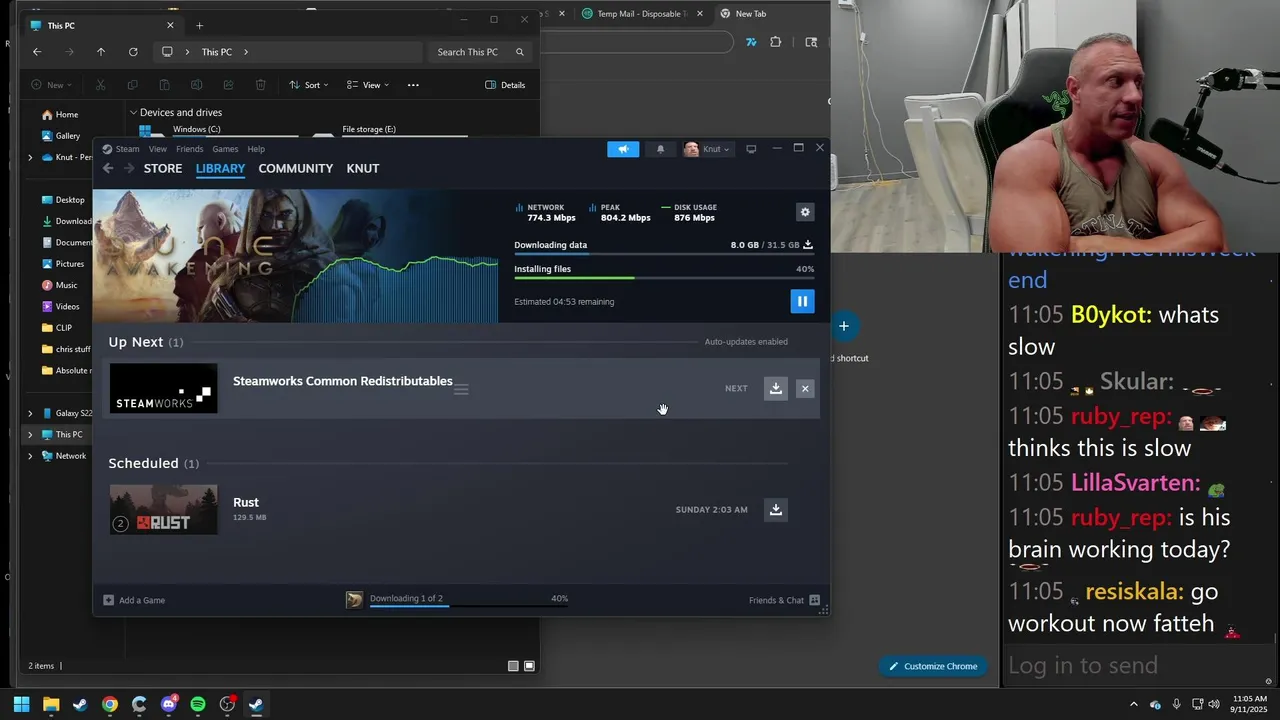The width and height of the screenshot is (1280, 720).
Task: Click the Friends & Chat button
Action: (x=784, y=600)
